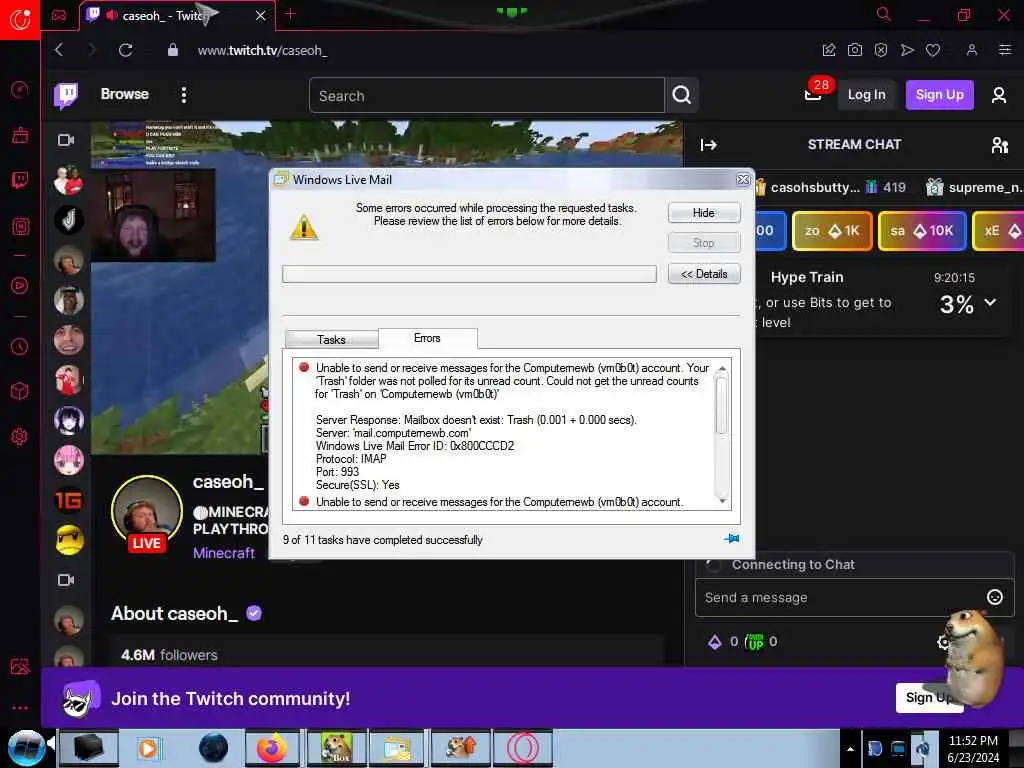
Task: Click the Windows Live Mail progress bar
Action: pos(469,274)
